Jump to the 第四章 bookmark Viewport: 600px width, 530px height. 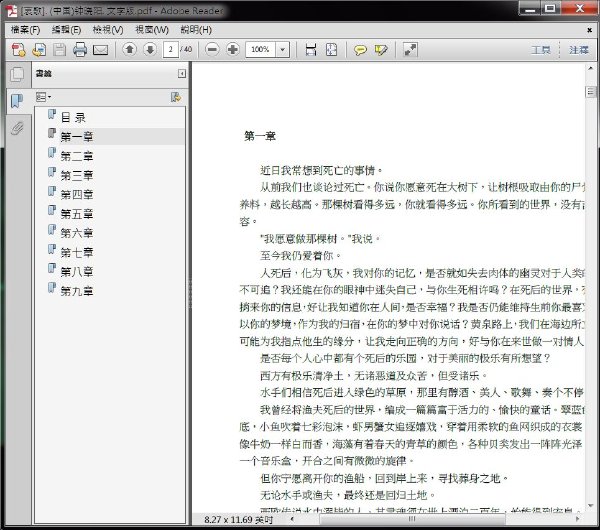click(77, 194)
